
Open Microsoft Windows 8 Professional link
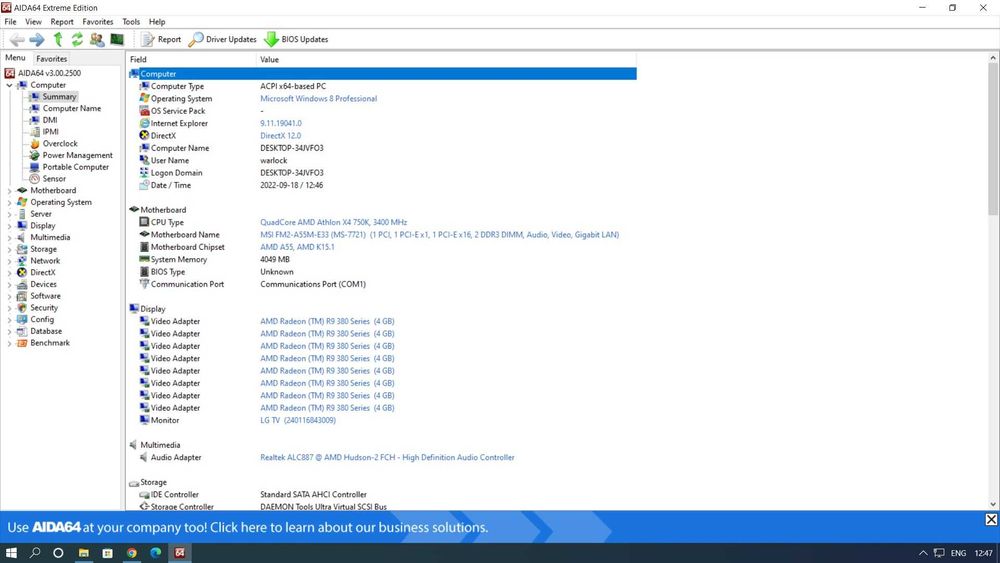click(x=318, y=99)
